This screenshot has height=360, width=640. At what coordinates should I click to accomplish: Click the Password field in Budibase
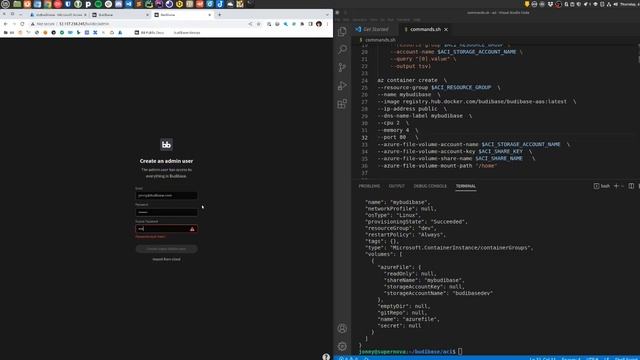click(167, 212)
